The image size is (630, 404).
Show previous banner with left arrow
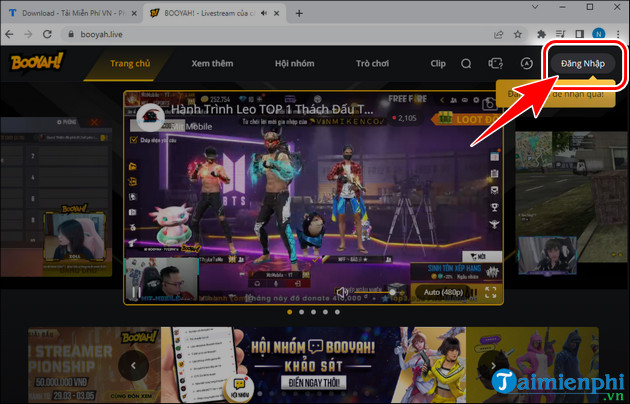coord(133,365)
